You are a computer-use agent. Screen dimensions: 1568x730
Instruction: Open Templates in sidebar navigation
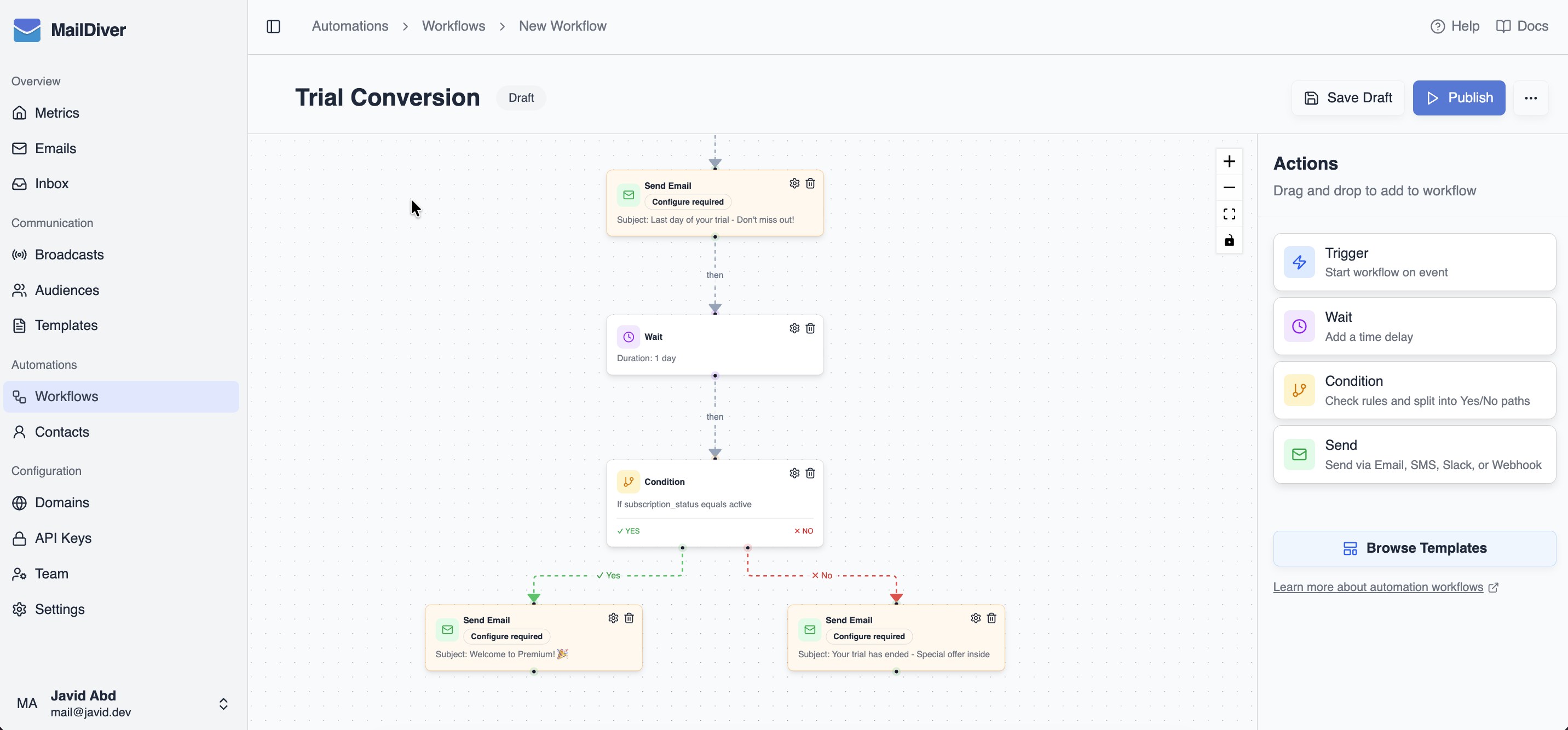[66, 326]
